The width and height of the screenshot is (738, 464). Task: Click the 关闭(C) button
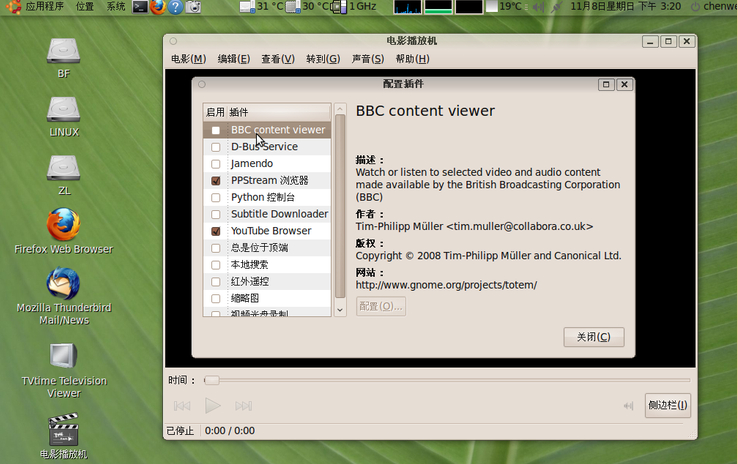(594, 337)
